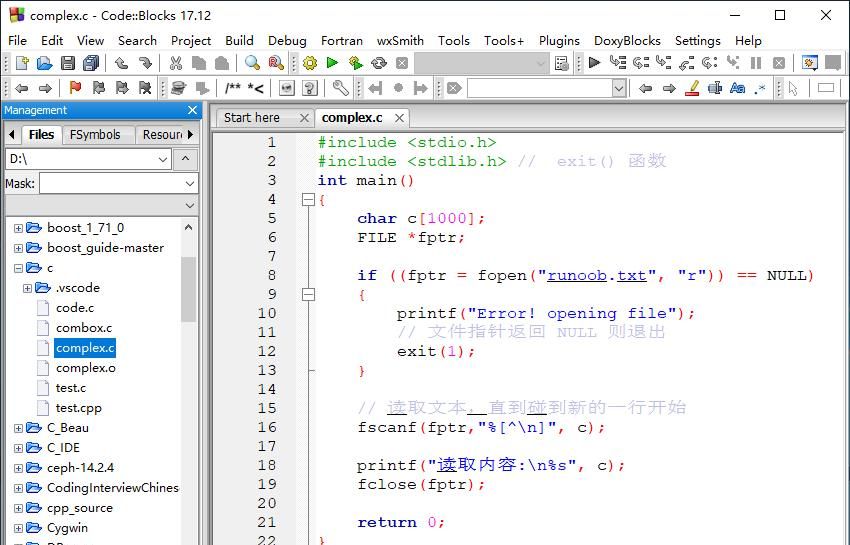
Task: Create a new file from toolbar
Action: (x=22, y=63)
